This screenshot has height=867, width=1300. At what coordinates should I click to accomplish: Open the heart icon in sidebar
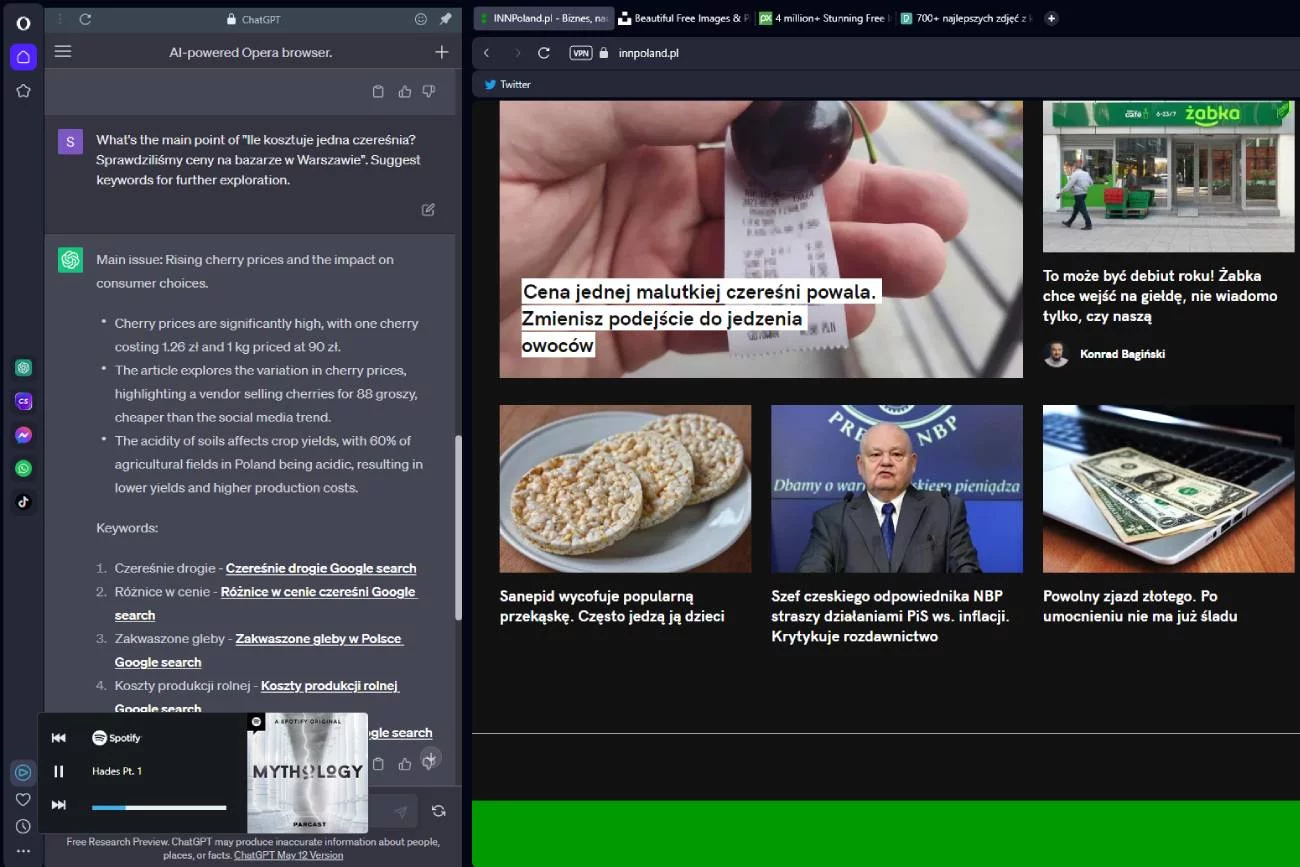coord(23,799)
